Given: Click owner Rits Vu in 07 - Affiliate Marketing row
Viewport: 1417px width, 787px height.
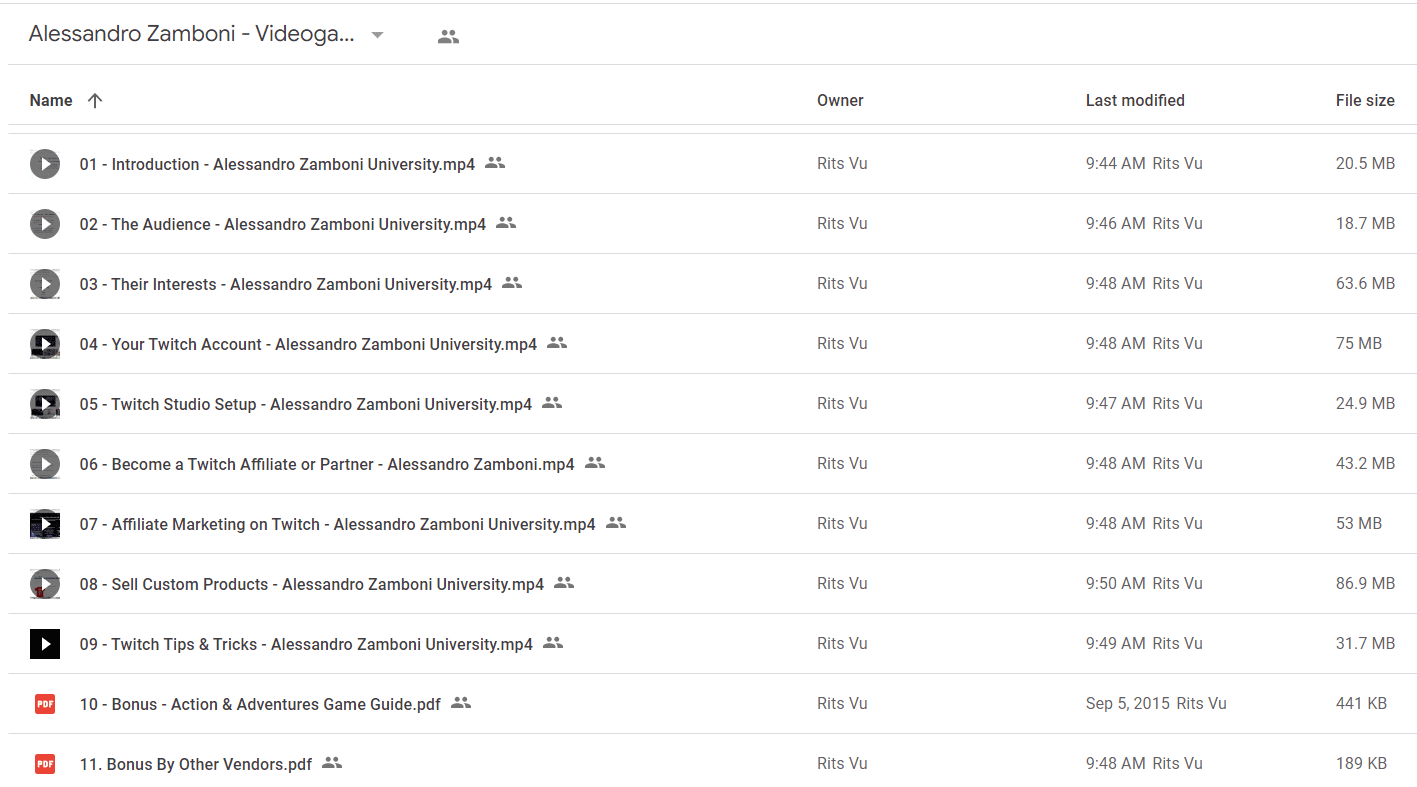Looking at the screenshot, I should (x=842, y=523).
